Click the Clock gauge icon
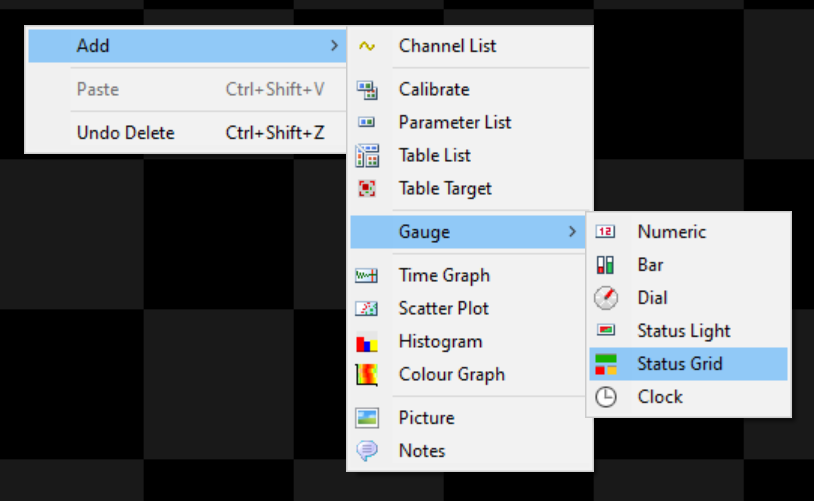 pos(606,397)
